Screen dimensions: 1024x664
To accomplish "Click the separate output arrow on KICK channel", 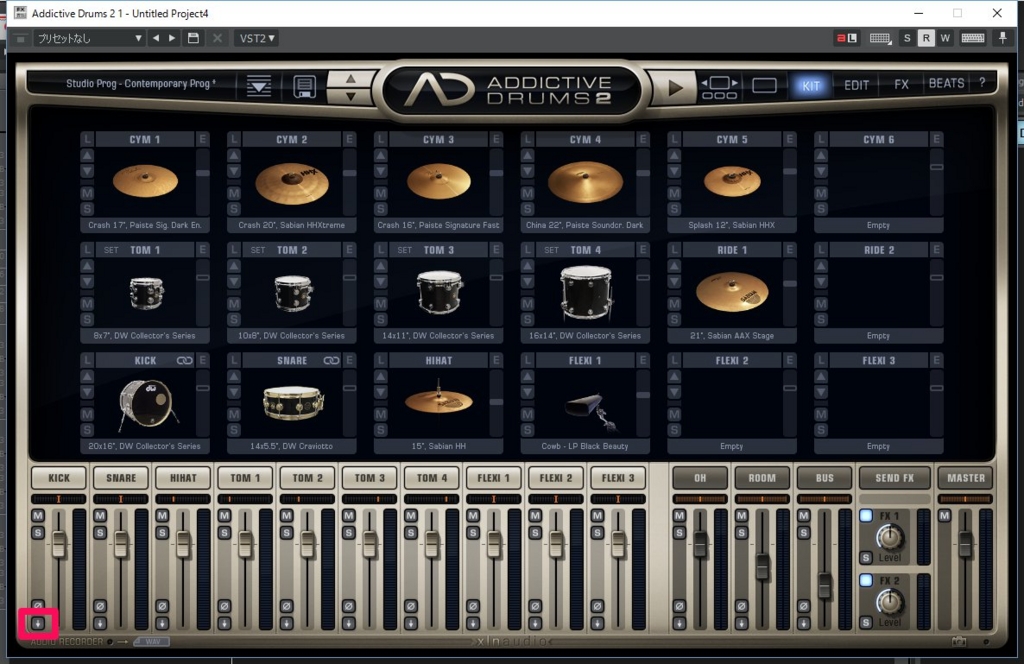I will [x=38, y=623].
